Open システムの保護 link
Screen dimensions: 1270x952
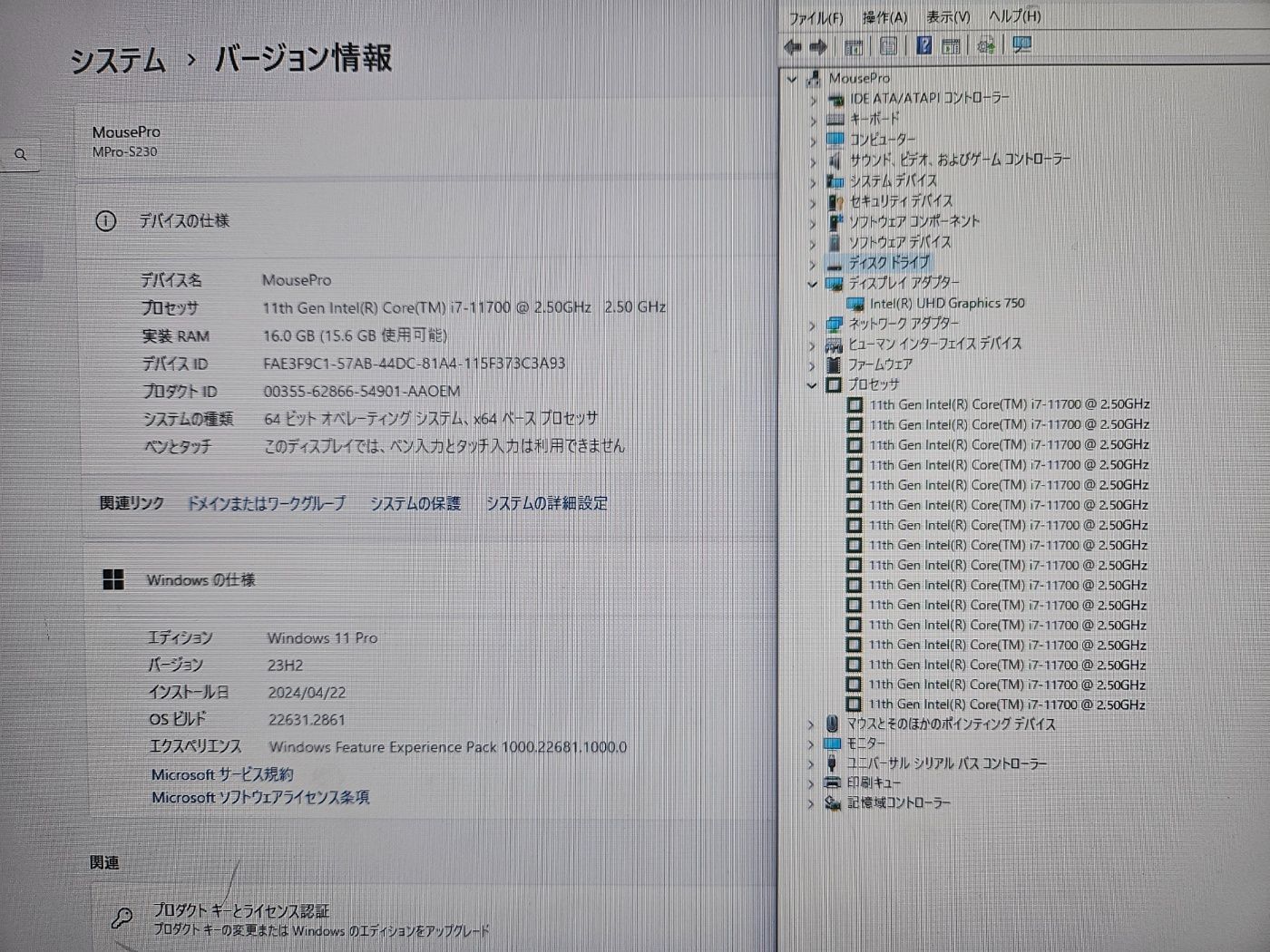pyautogui.click(x=415, y=503)
